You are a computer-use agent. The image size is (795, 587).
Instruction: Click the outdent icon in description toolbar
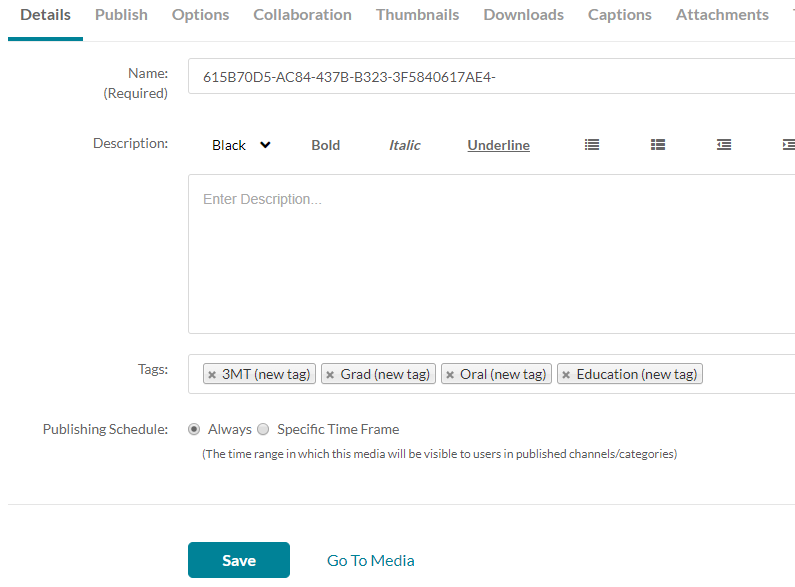(x=724, y=145)
